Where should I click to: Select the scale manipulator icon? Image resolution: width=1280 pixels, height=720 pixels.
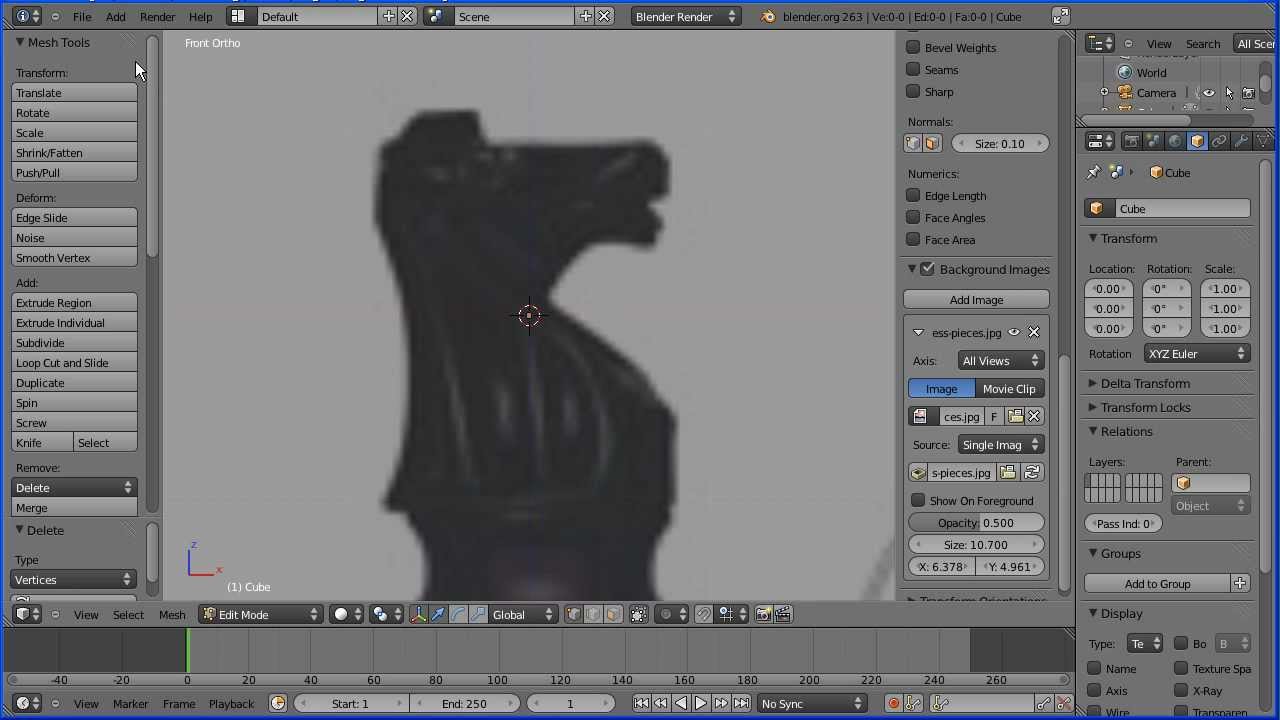tap(478, 614)
